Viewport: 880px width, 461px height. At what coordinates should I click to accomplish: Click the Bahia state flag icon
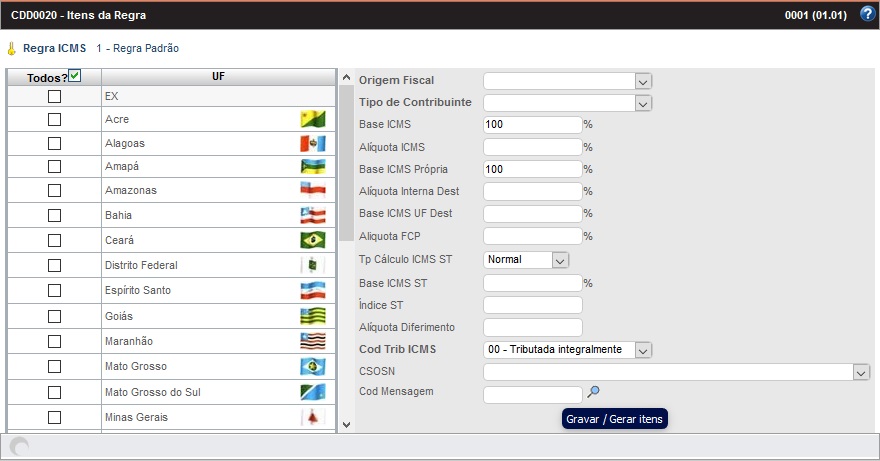click(313, 215)
